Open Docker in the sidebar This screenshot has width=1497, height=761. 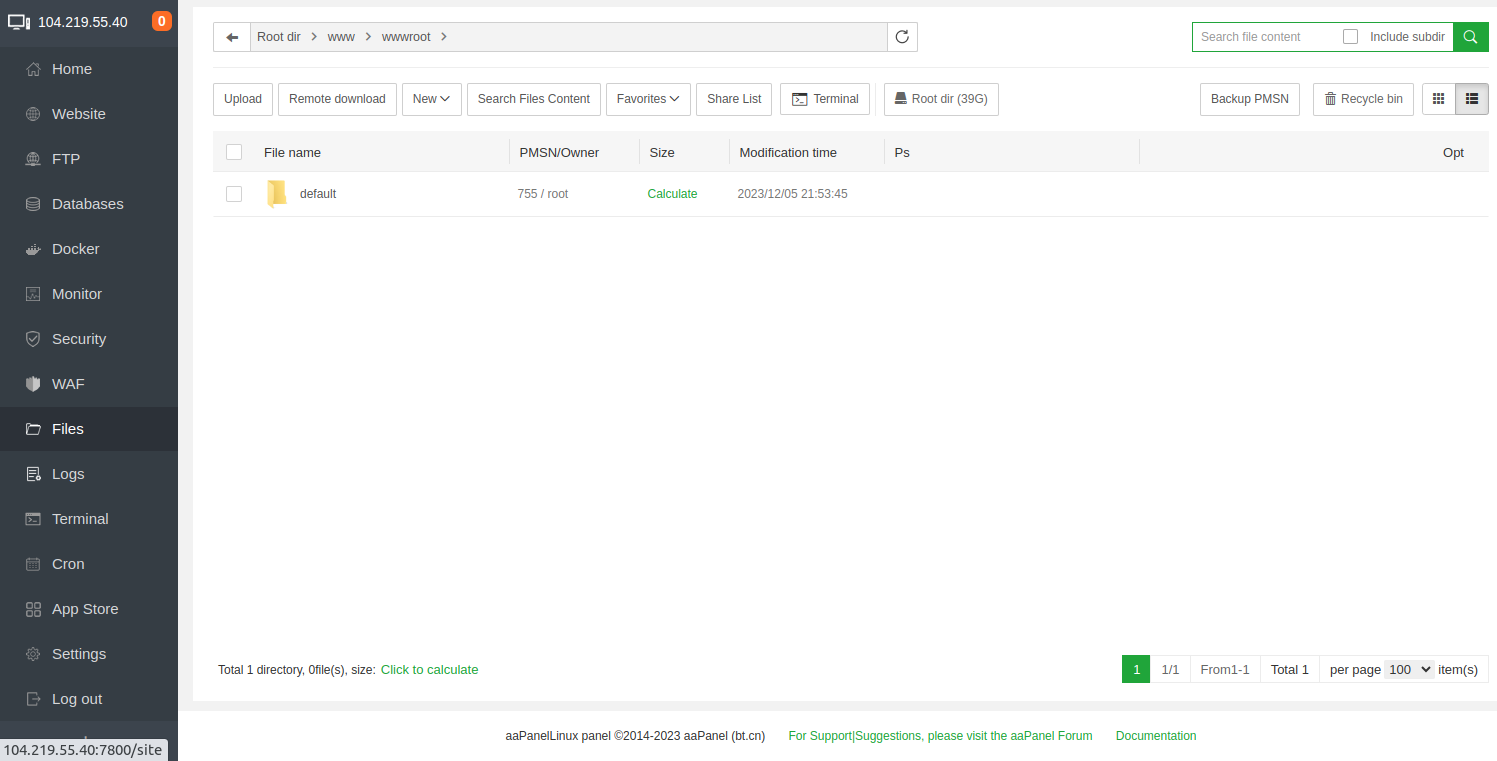tap(75, 249)
